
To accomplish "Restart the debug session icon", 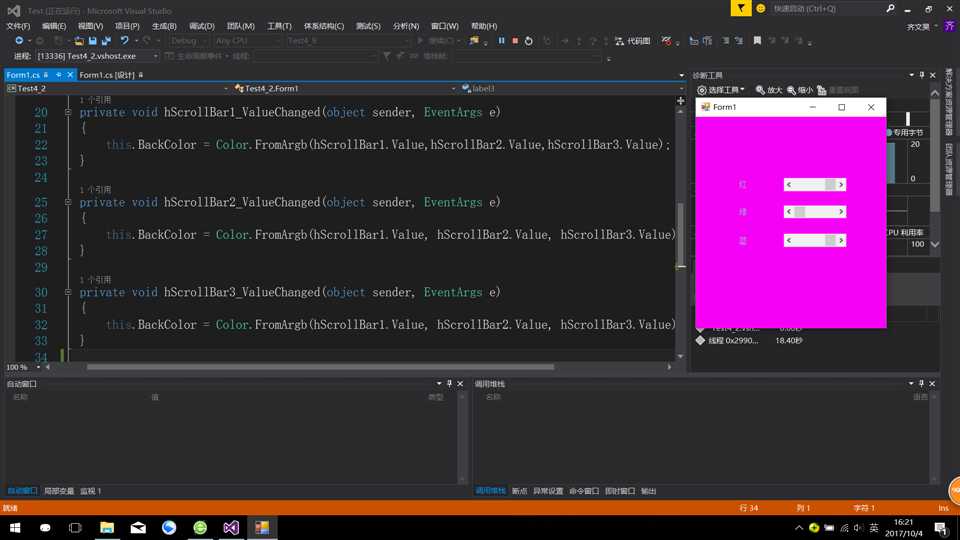I will [x=528, y=41].
